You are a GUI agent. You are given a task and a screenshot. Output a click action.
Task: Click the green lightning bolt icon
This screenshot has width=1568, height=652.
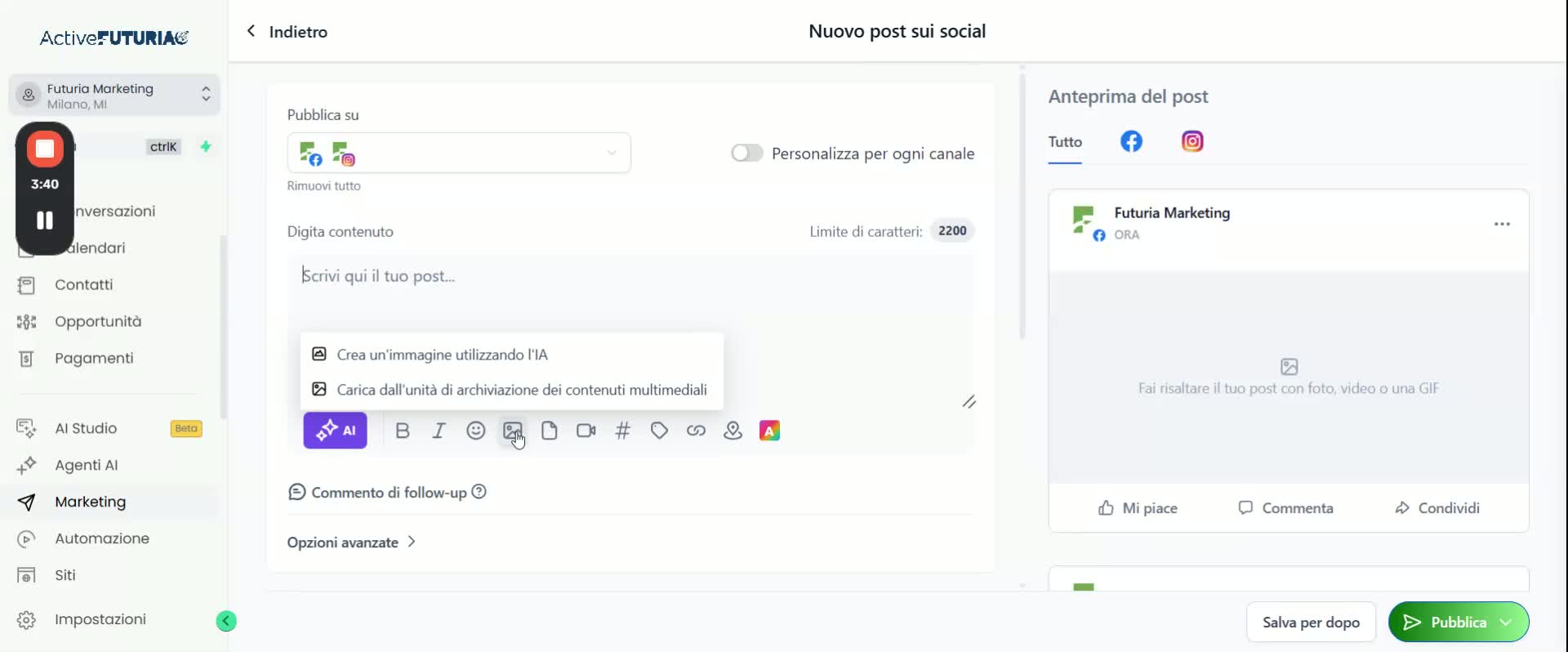coord(206,146)
